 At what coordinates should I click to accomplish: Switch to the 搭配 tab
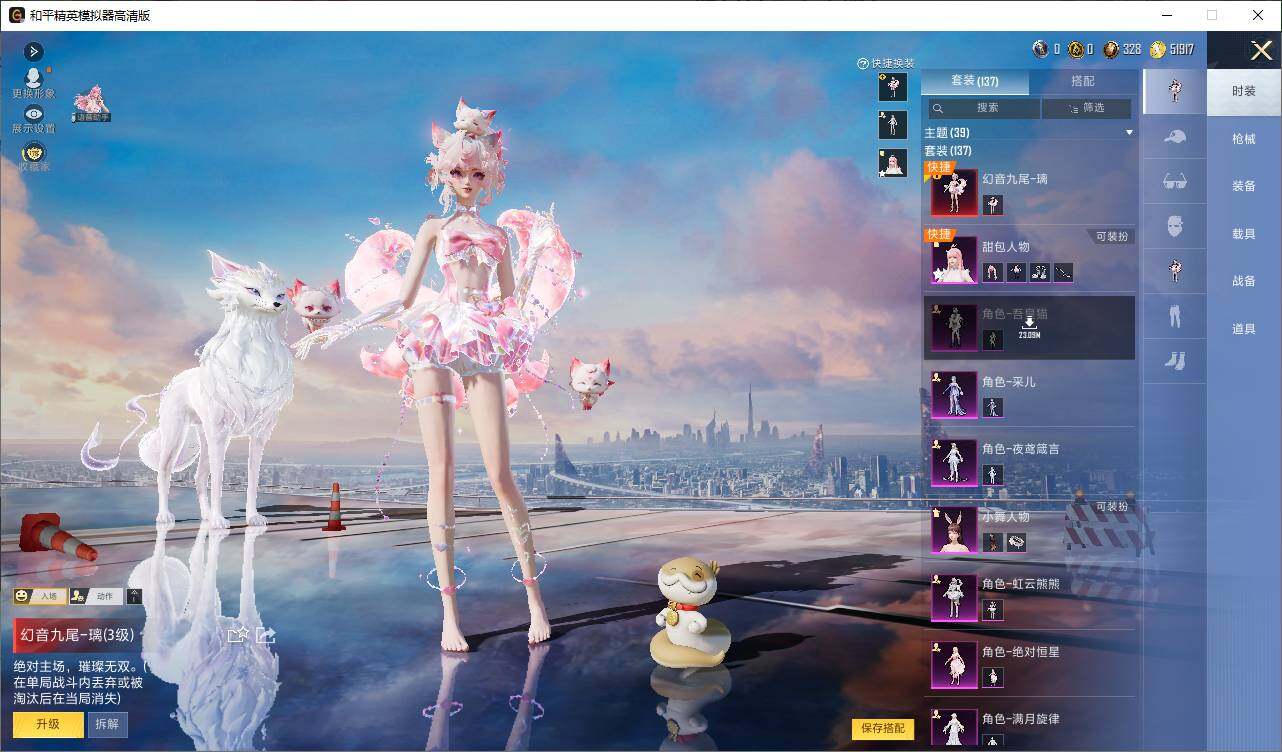coord(1083,81)
